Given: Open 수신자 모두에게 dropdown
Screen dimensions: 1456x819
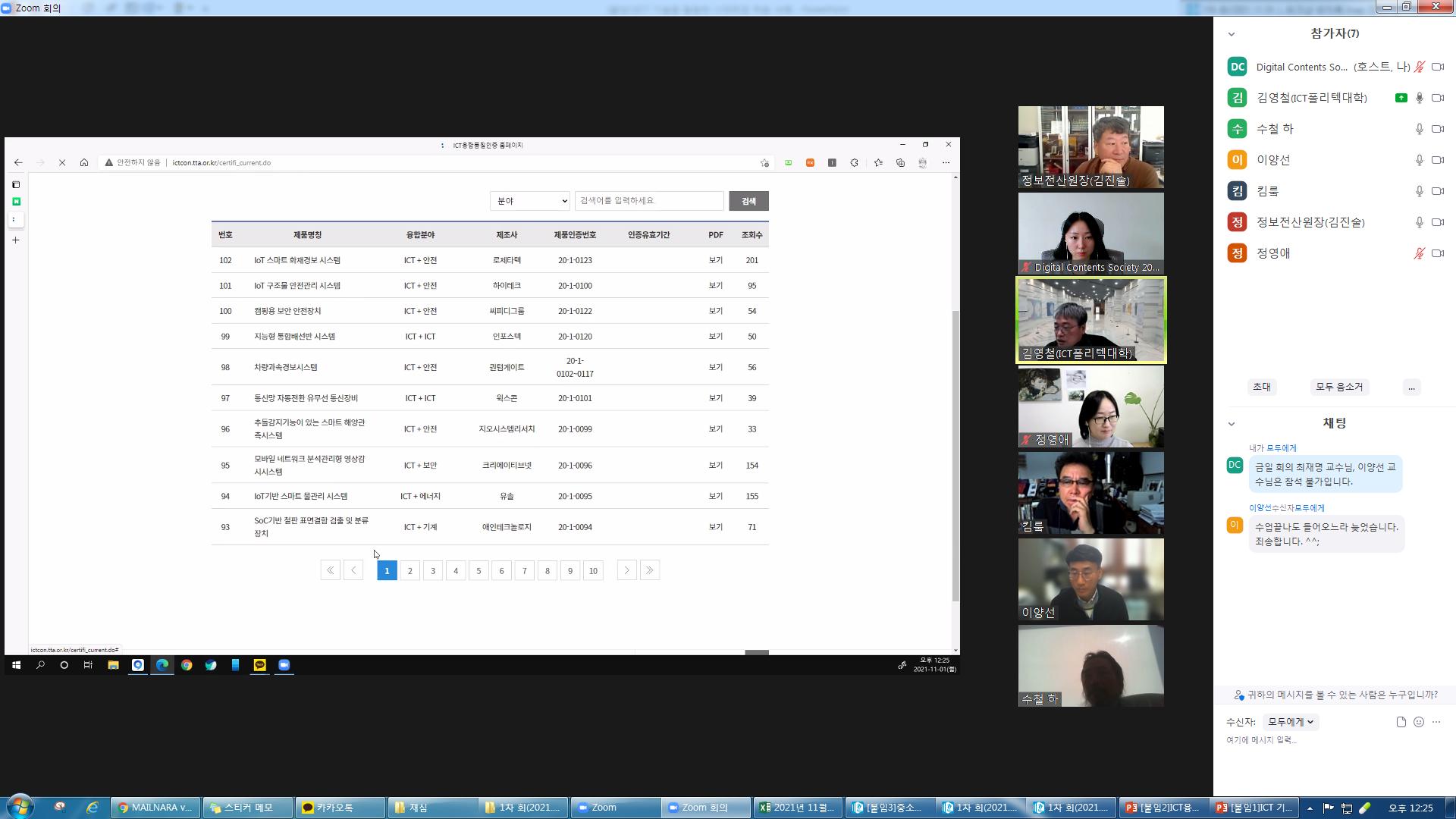Looking at the screenshot, I should (1291, 722).
